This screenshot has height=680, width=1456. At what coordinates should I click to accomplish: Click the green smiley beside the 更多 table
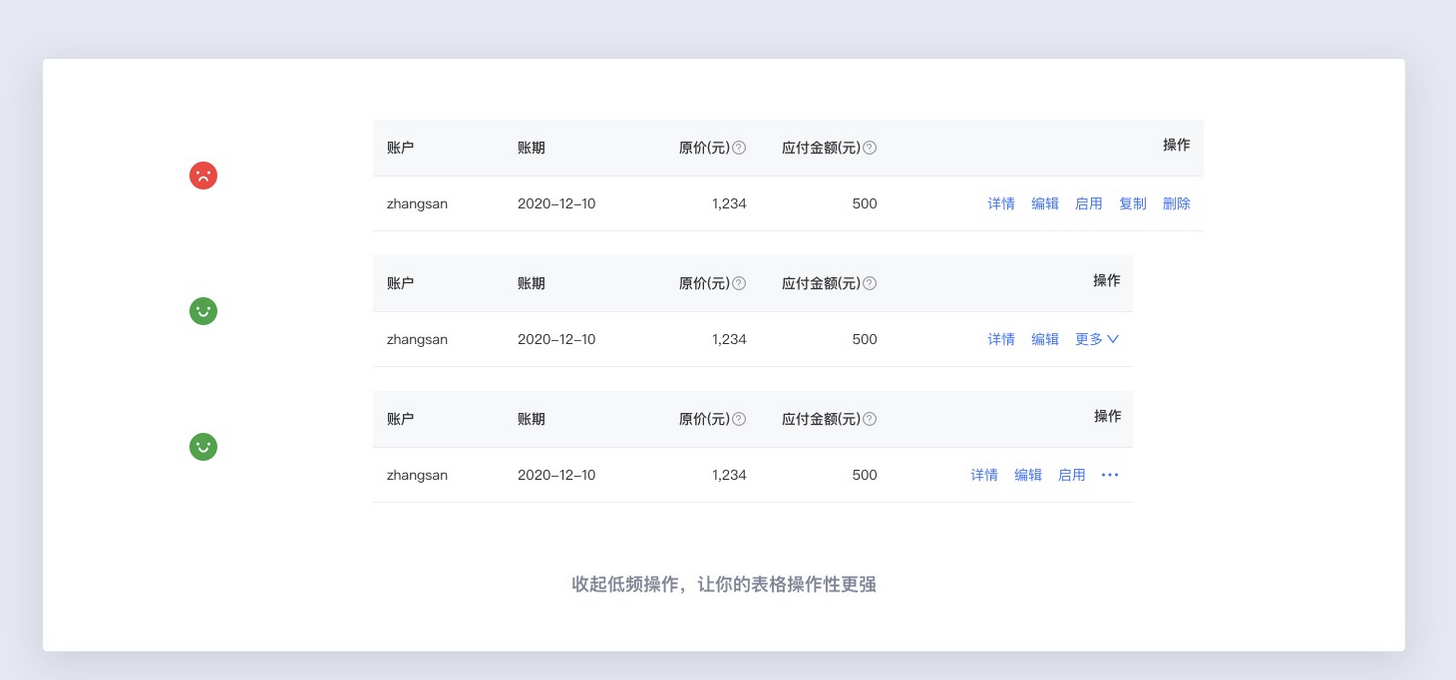[203, 311]
